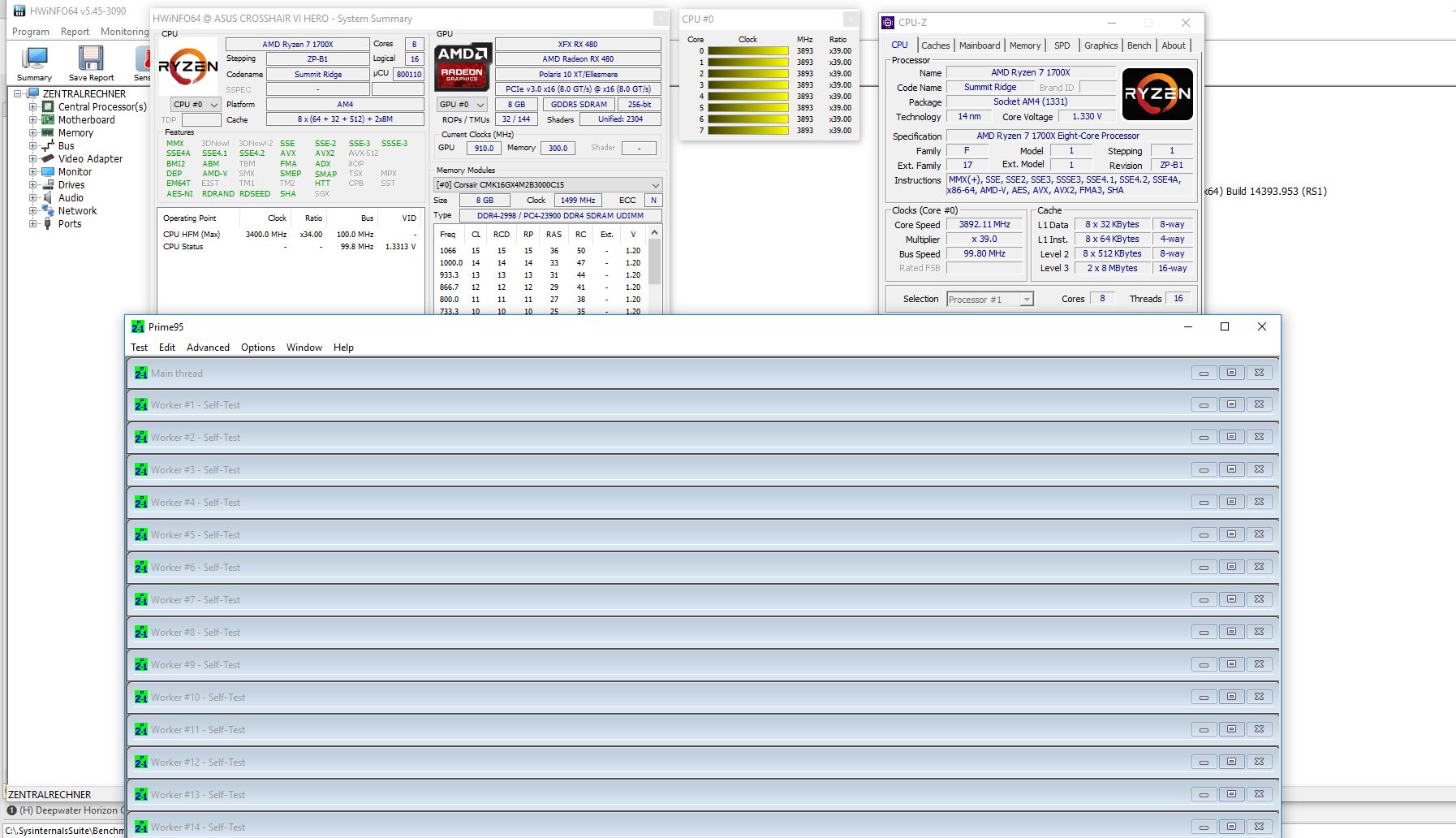Viewport: 1456px width, 838px height.
Task: Open the Corsair memory module dropdown
Action: point(548,184)
